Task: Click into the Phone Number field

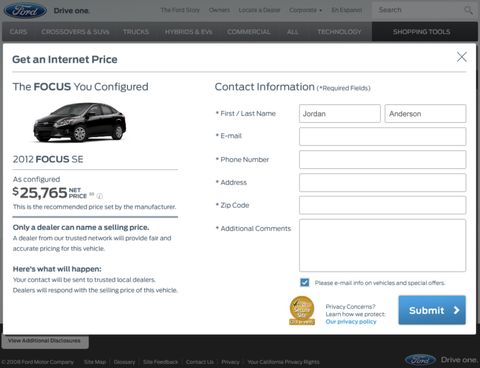Action: tap(382, 159)
